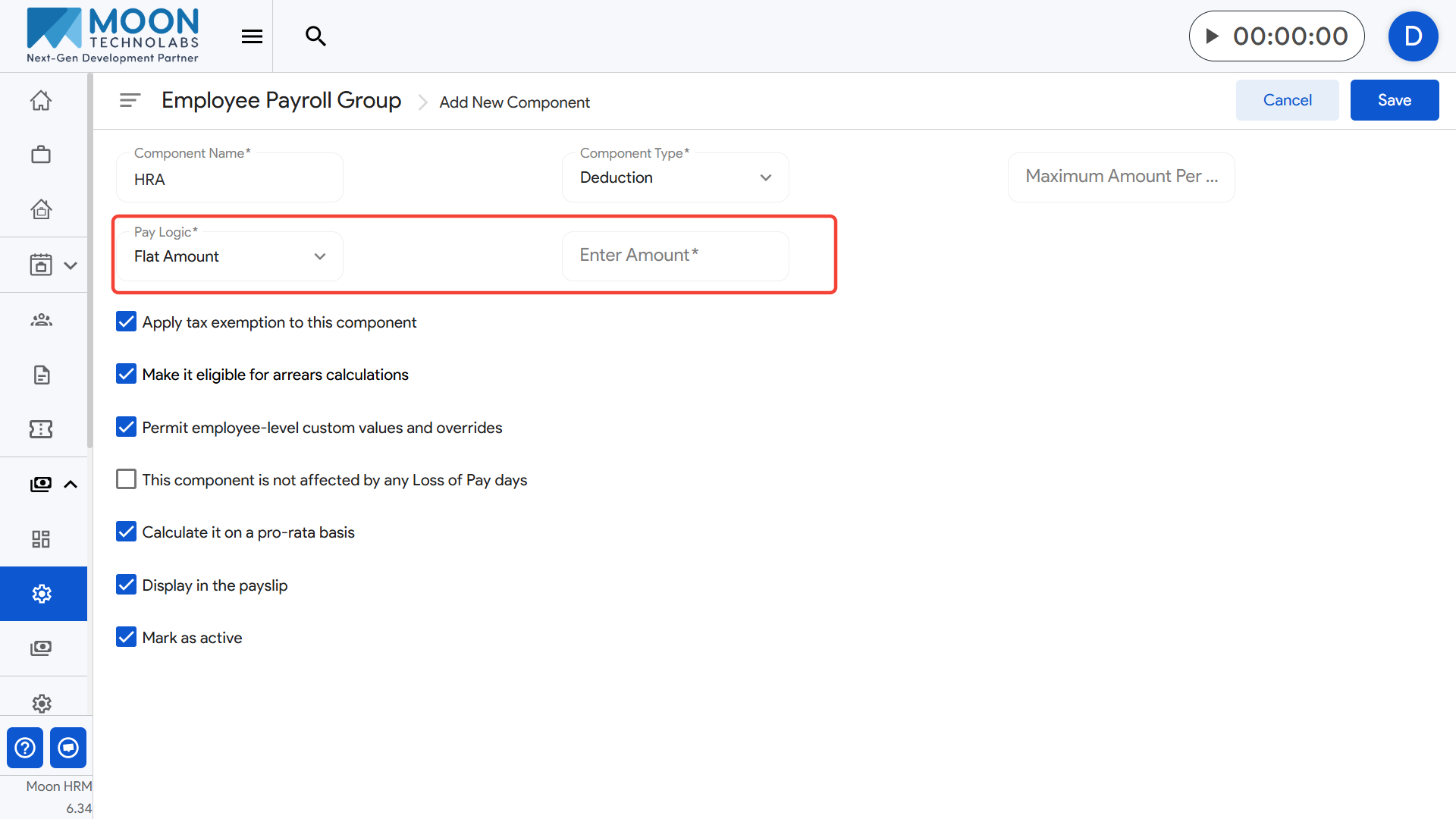Click the Cancel button
This screenshot has height=819, width=1456.
[x=1287, y=100]
